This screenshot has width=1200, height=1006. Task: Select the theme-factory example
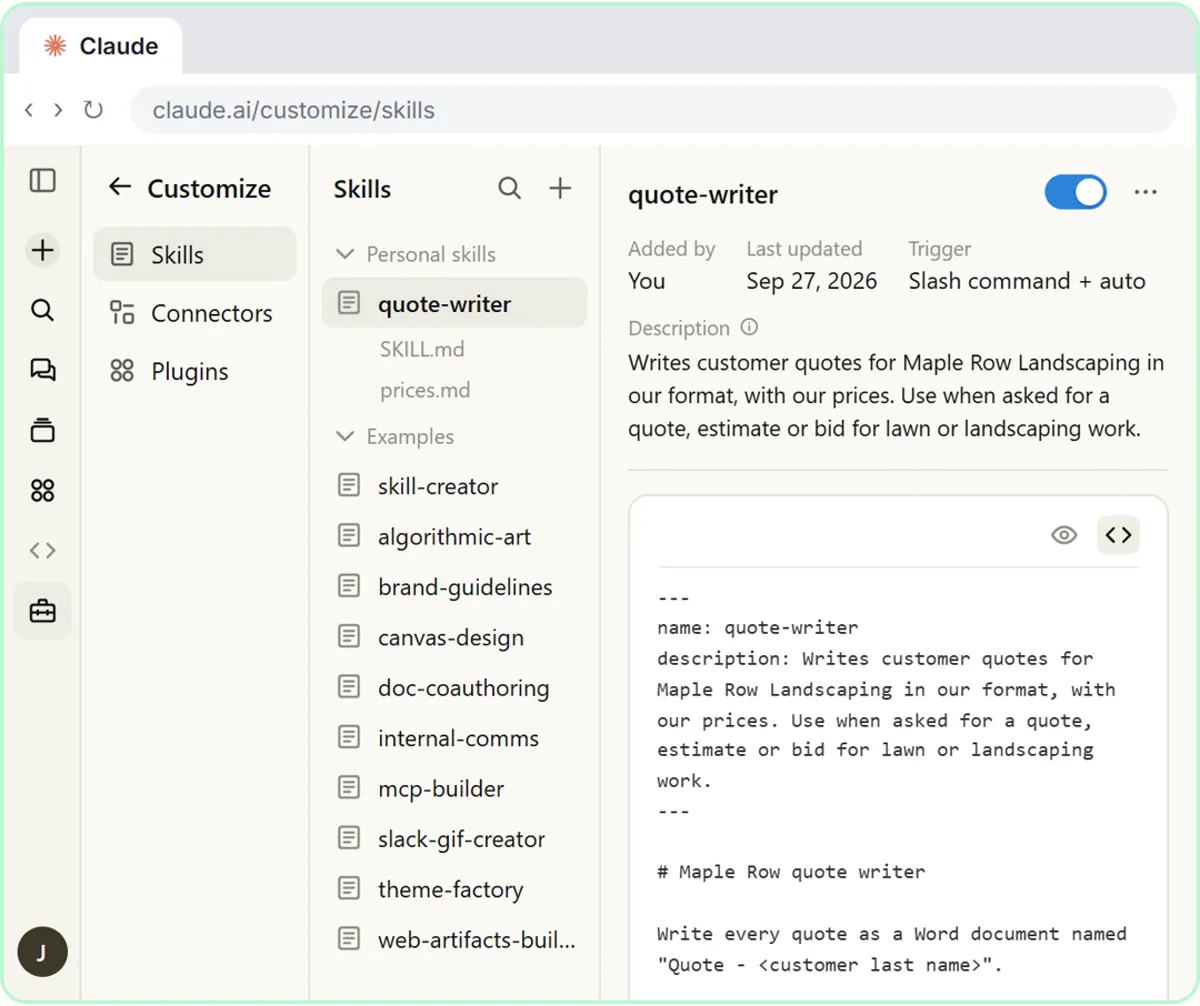coord(454,888)
